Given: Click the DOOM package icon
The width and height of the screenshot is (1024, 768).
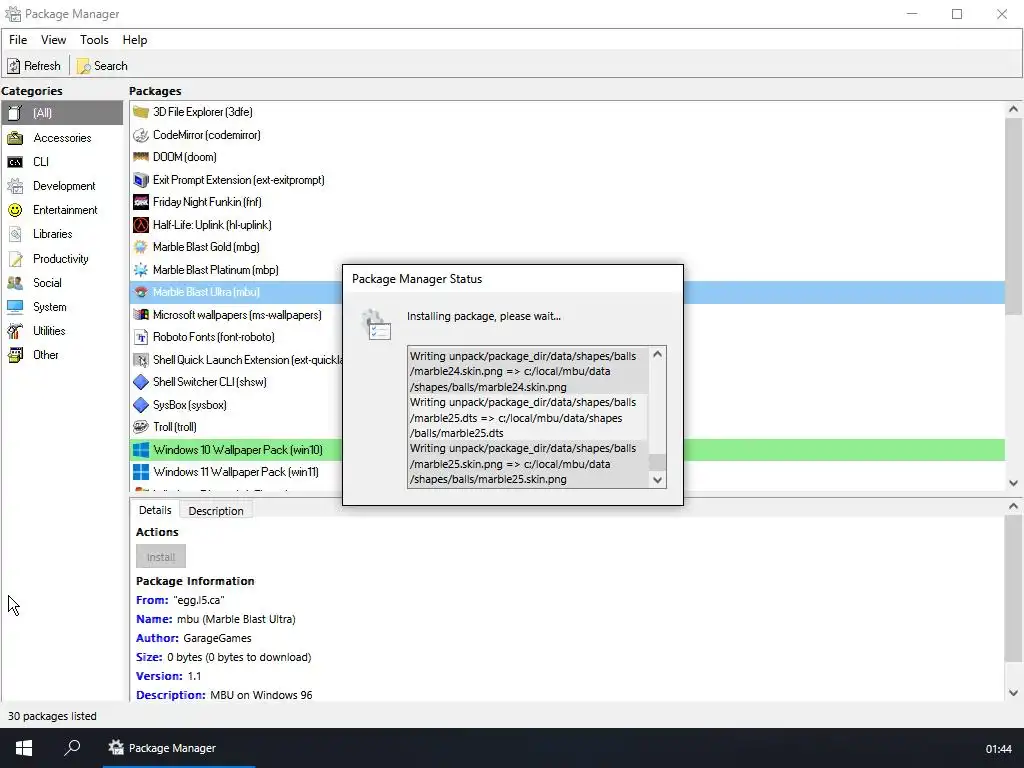Looking at the screenshot, I should click(x=140, y=157).
